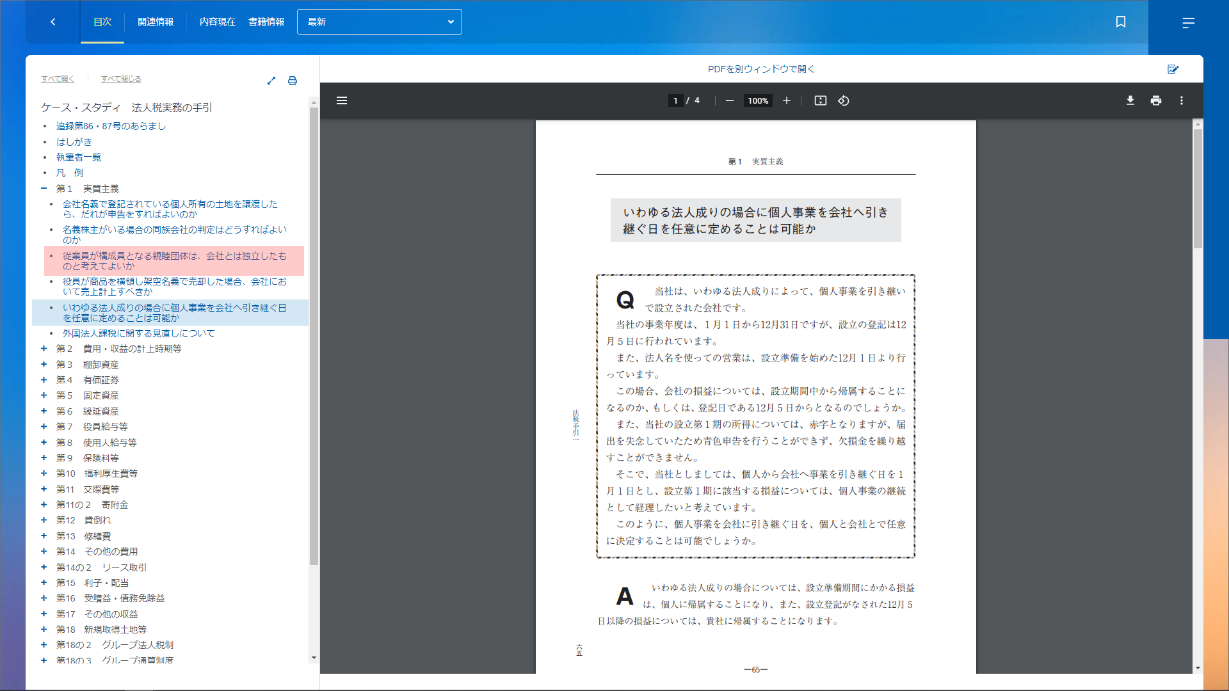The width and height of the screenshot is (1229, 691).
Task: Click the PDF viewer vertical scrollbar
Action: 1198,190
